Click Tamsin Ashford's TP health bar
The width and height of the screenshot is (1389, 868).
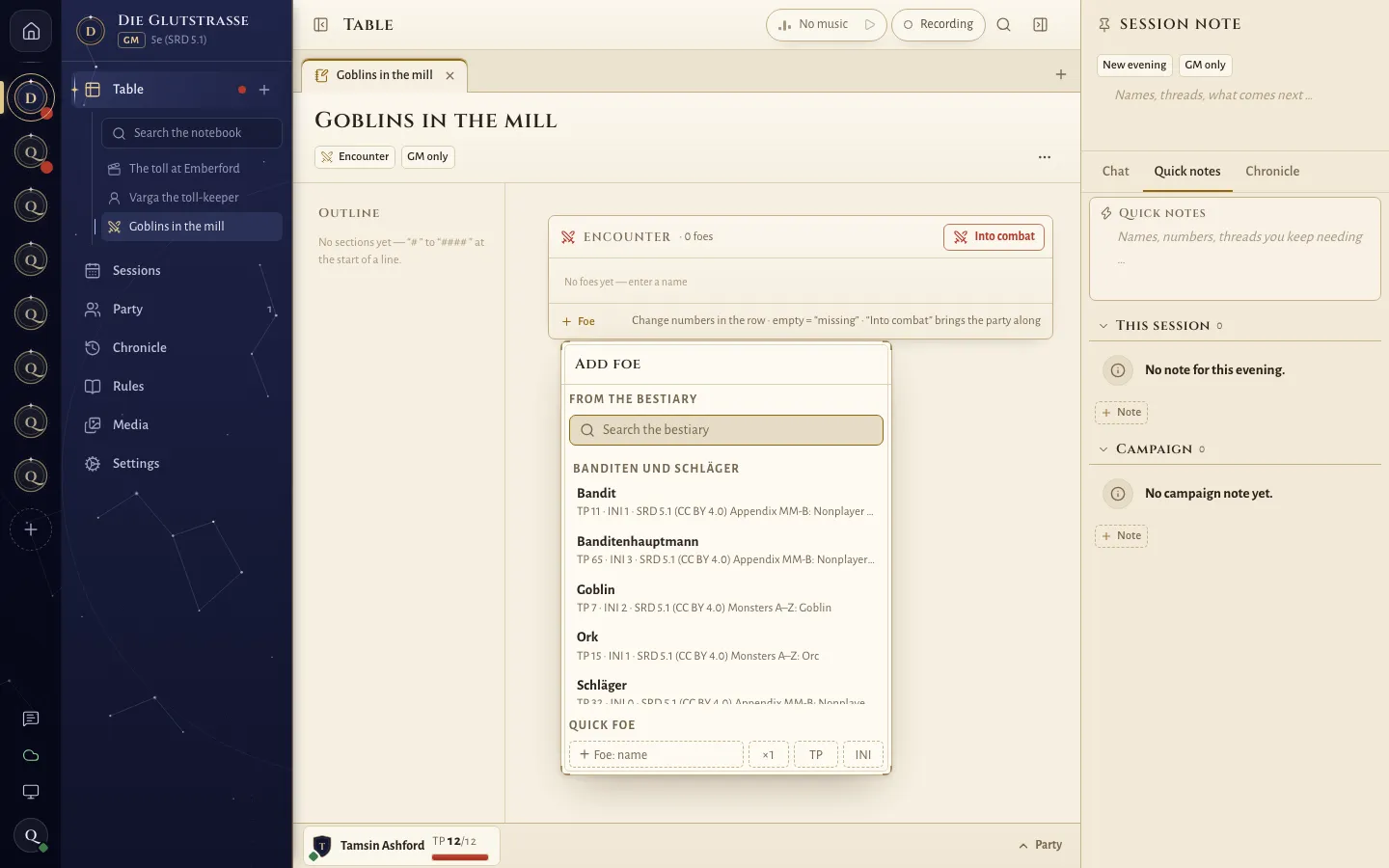tap(460, 857)
